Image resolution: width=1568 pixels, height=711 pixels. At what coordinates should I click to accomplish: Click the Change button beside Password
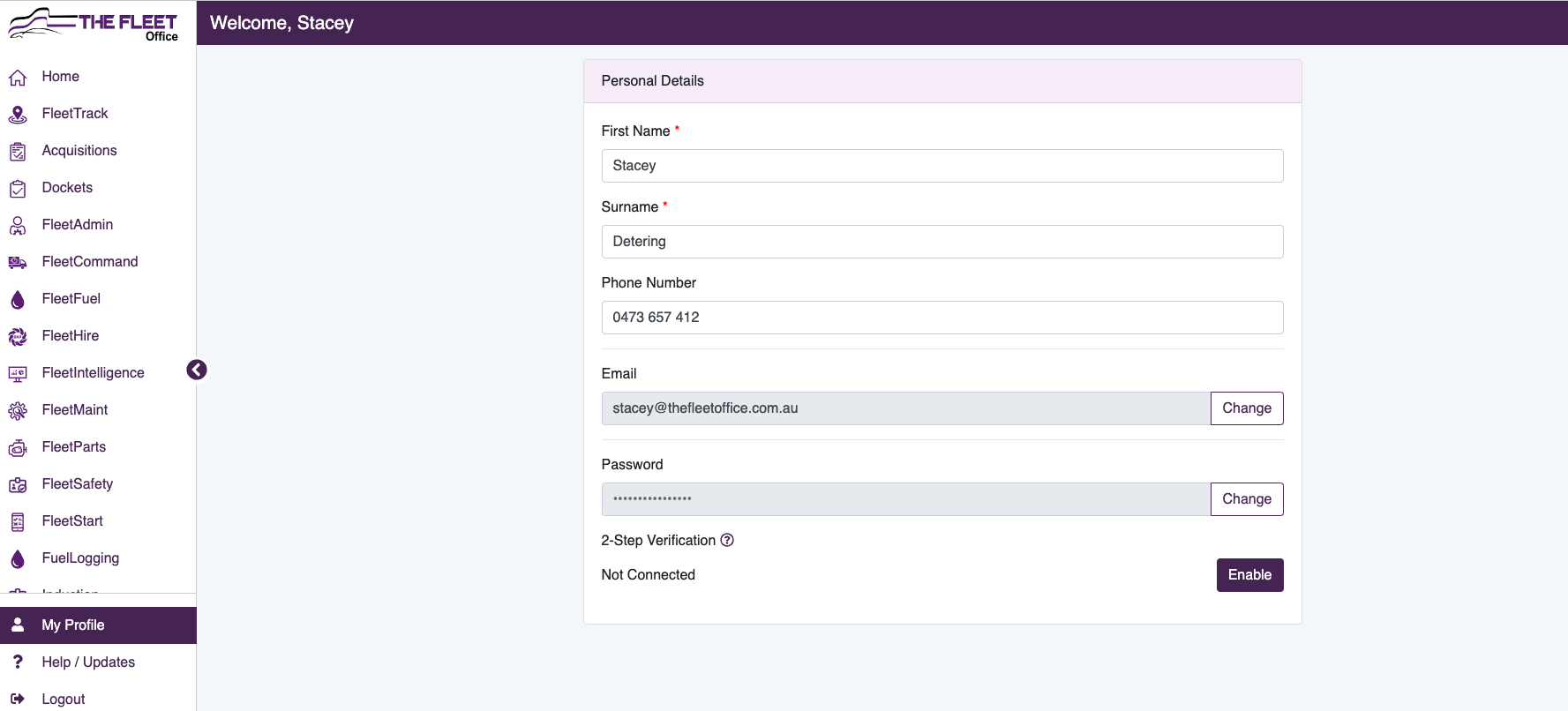(x=1247, y=499)
